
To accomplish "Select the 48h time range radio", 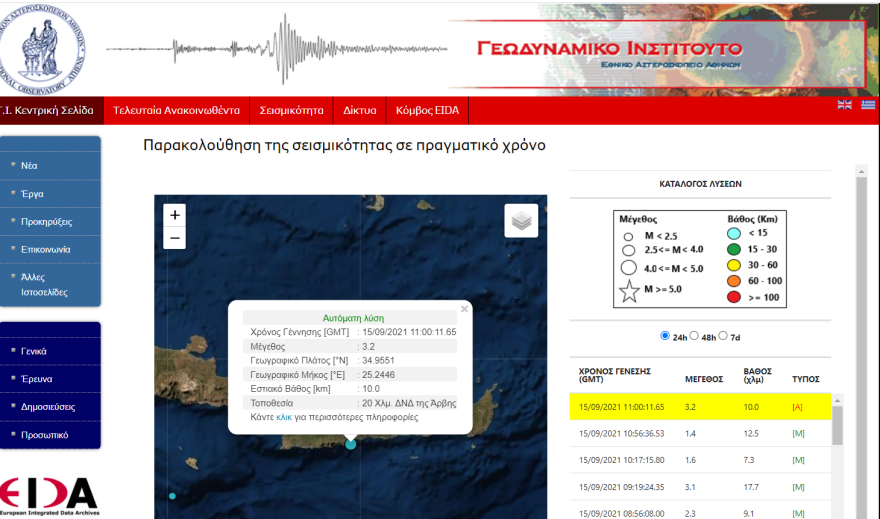I will pos(694,336).
